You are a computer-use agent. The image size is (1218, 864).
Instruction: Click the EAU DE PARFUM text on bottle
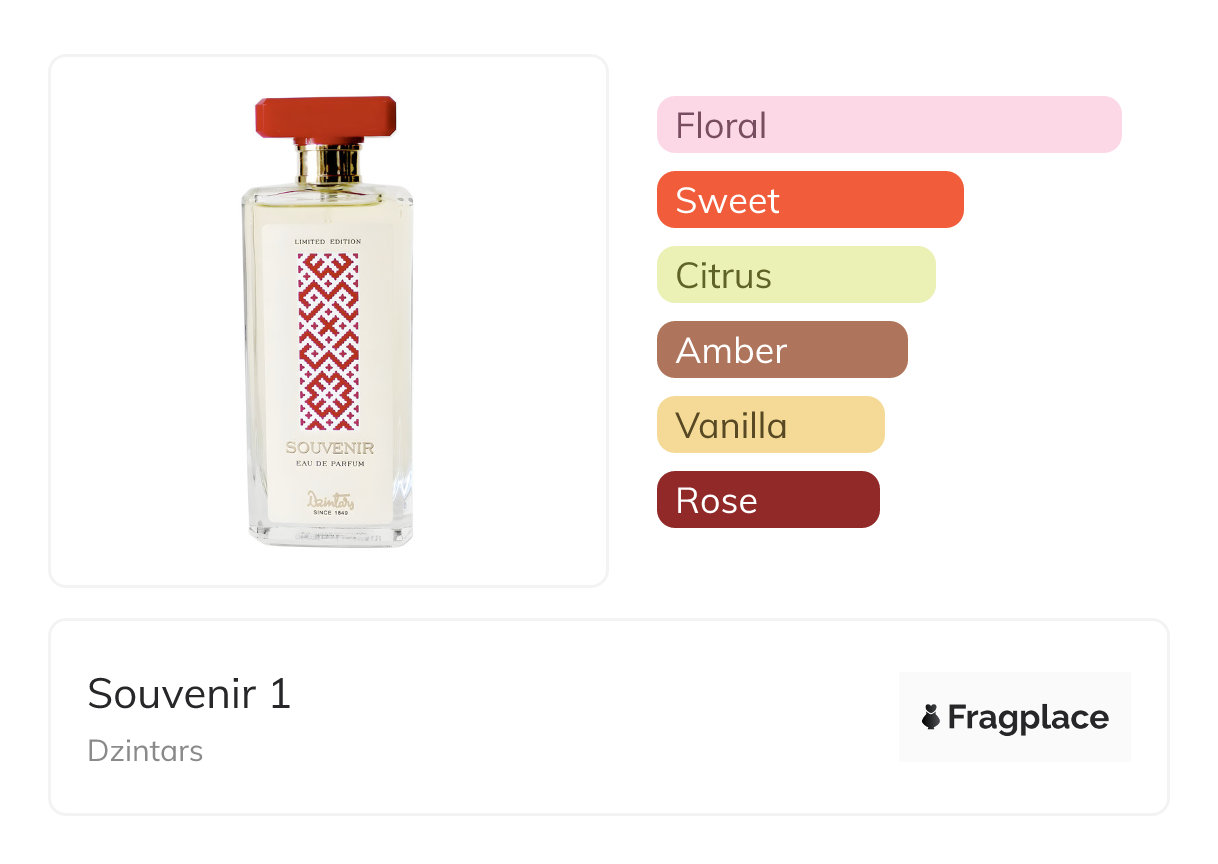click(329, 462)
